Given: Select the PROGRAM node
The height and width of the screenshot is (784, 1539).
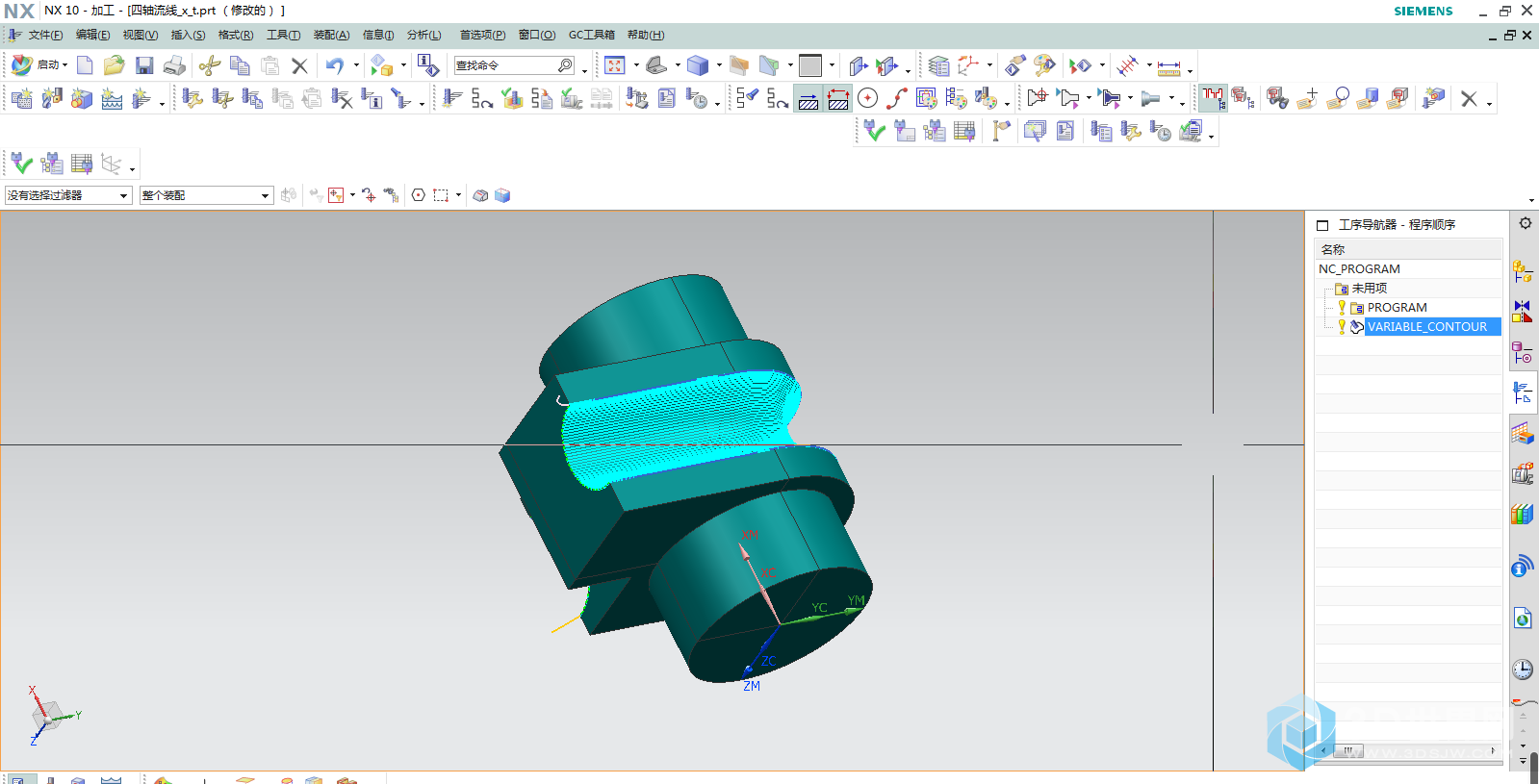Looking at the screenshot, I should tap(1397, 308).
